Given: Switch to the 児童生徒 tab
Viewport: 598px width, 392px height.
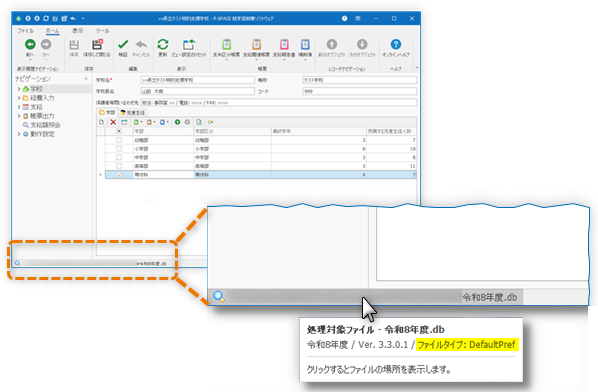Looking at the screenshot, I should pos(132,112).
